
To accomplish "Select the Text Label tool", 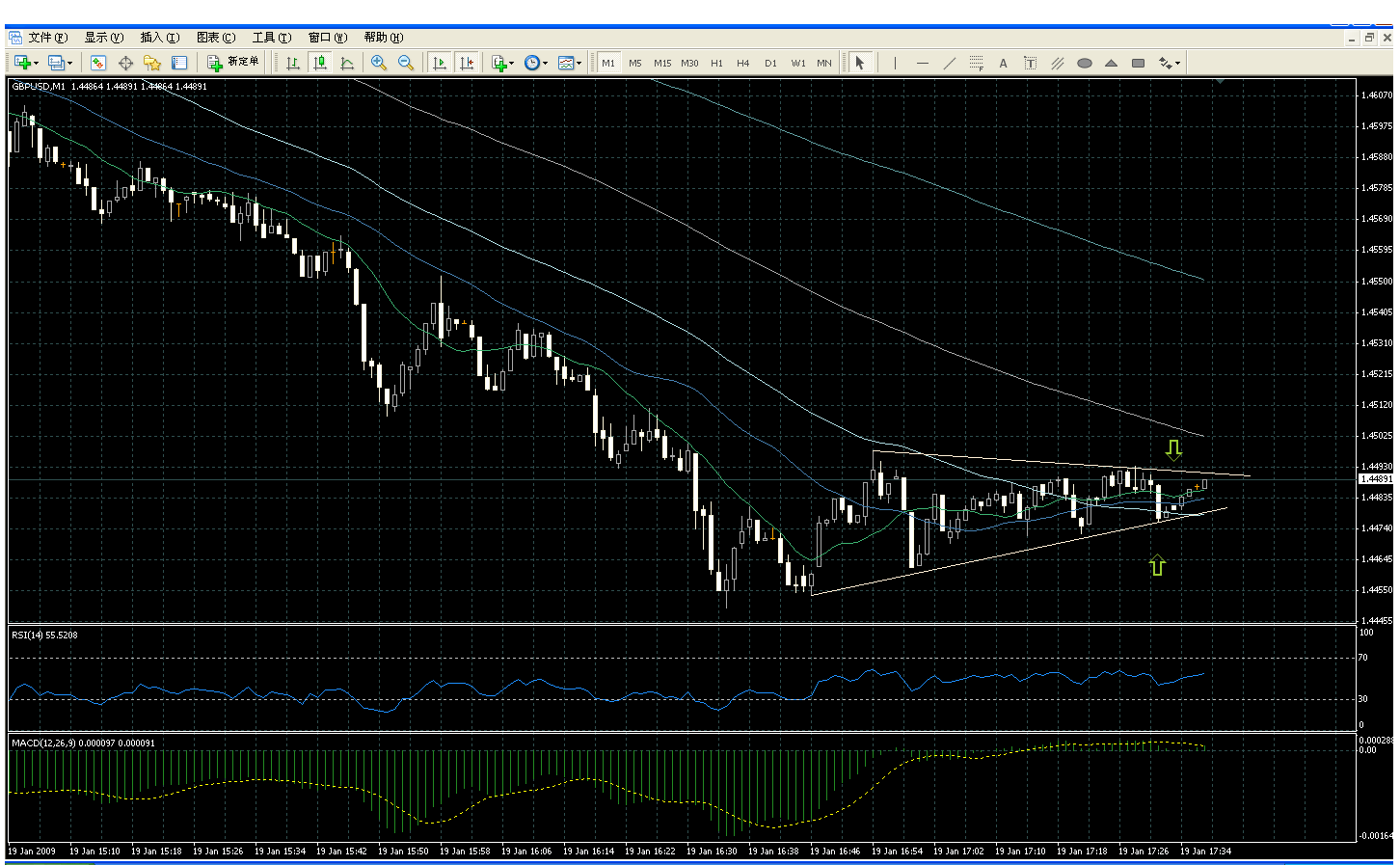I will pyautogui.click(x=1031, y=63).
